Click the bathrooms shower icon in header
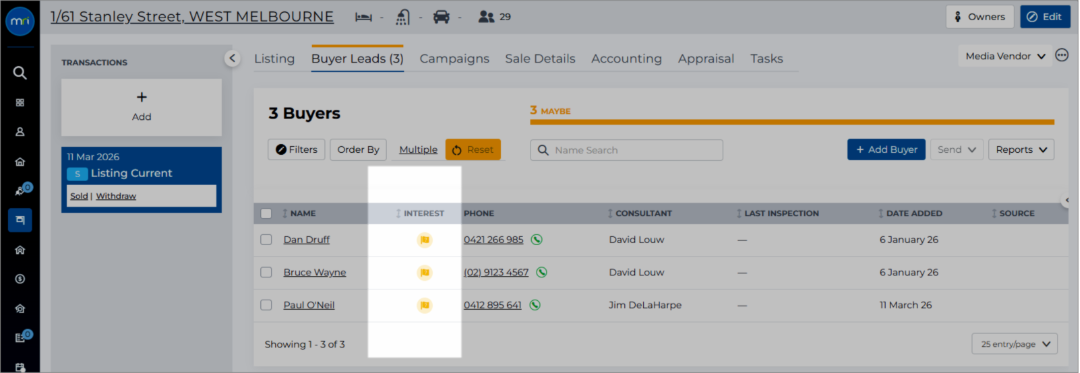The image size is (1080, 373). tap(403, 17)
